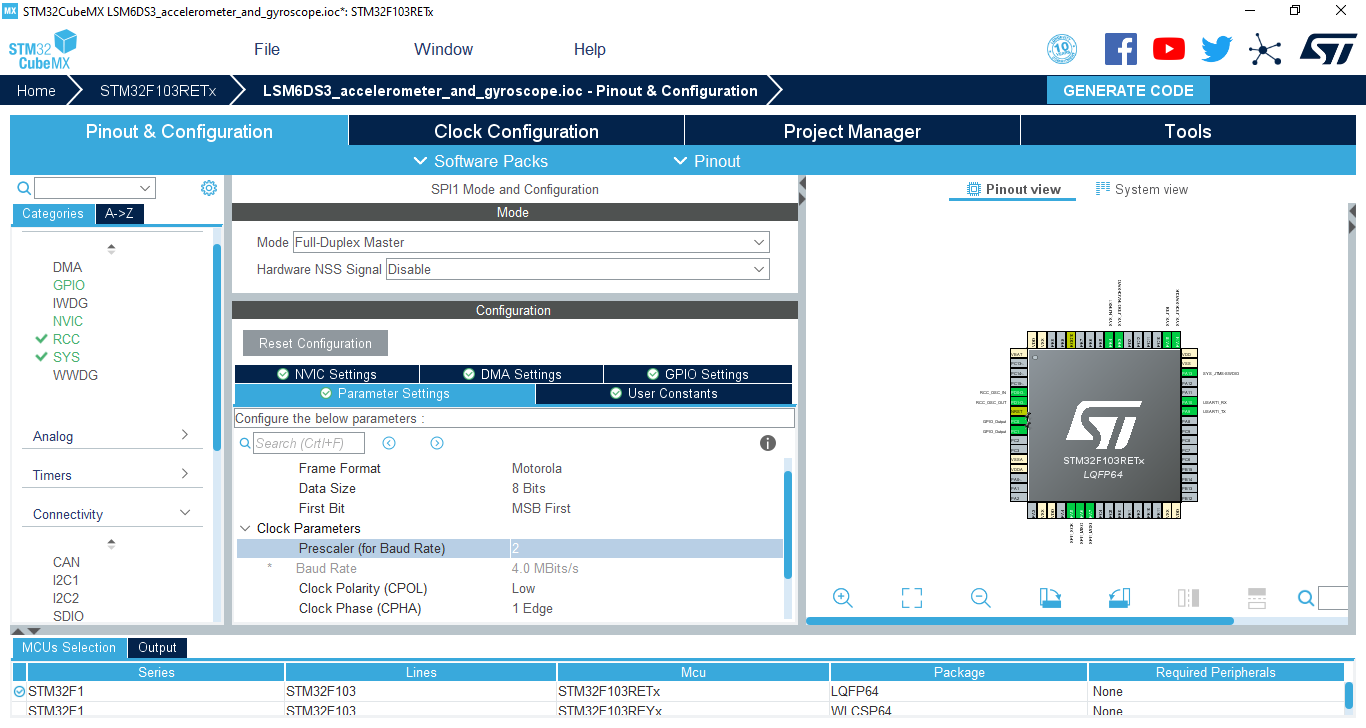Open the User Constants tab

663,394
